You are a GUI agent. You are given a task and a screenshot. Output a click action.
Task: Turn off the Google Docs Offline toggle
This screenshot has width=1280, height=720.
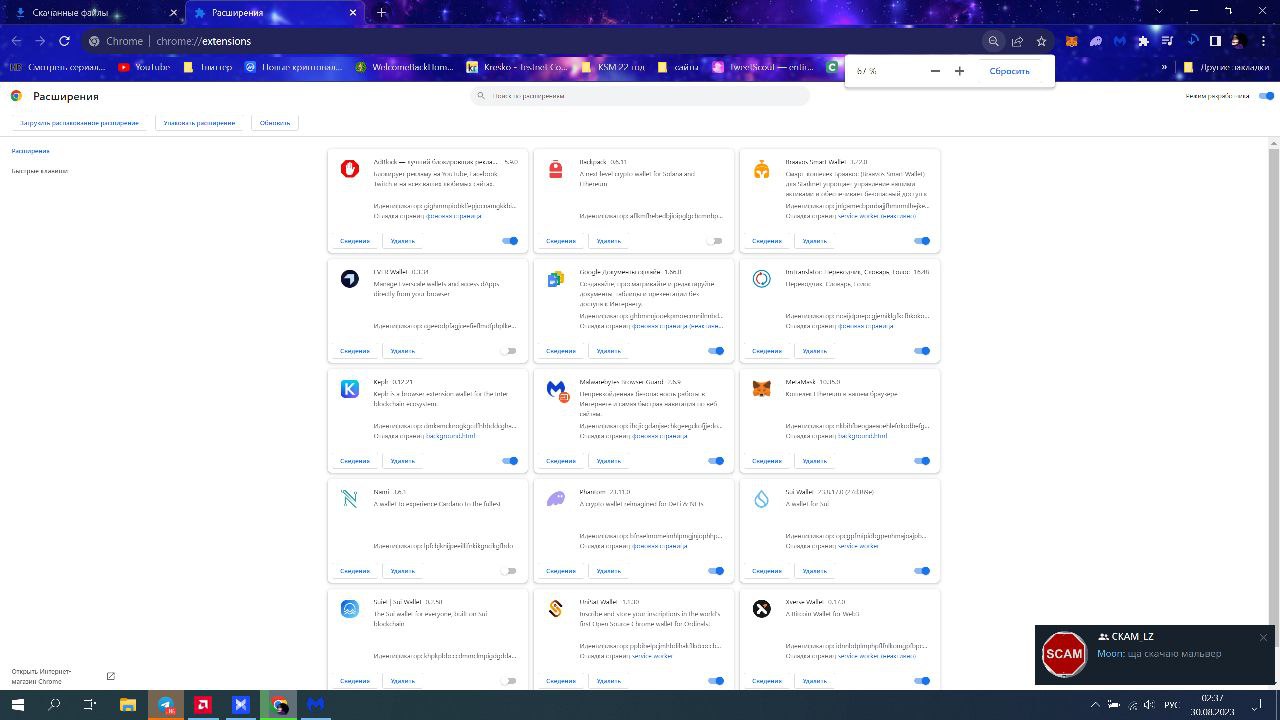pos(716,351)
